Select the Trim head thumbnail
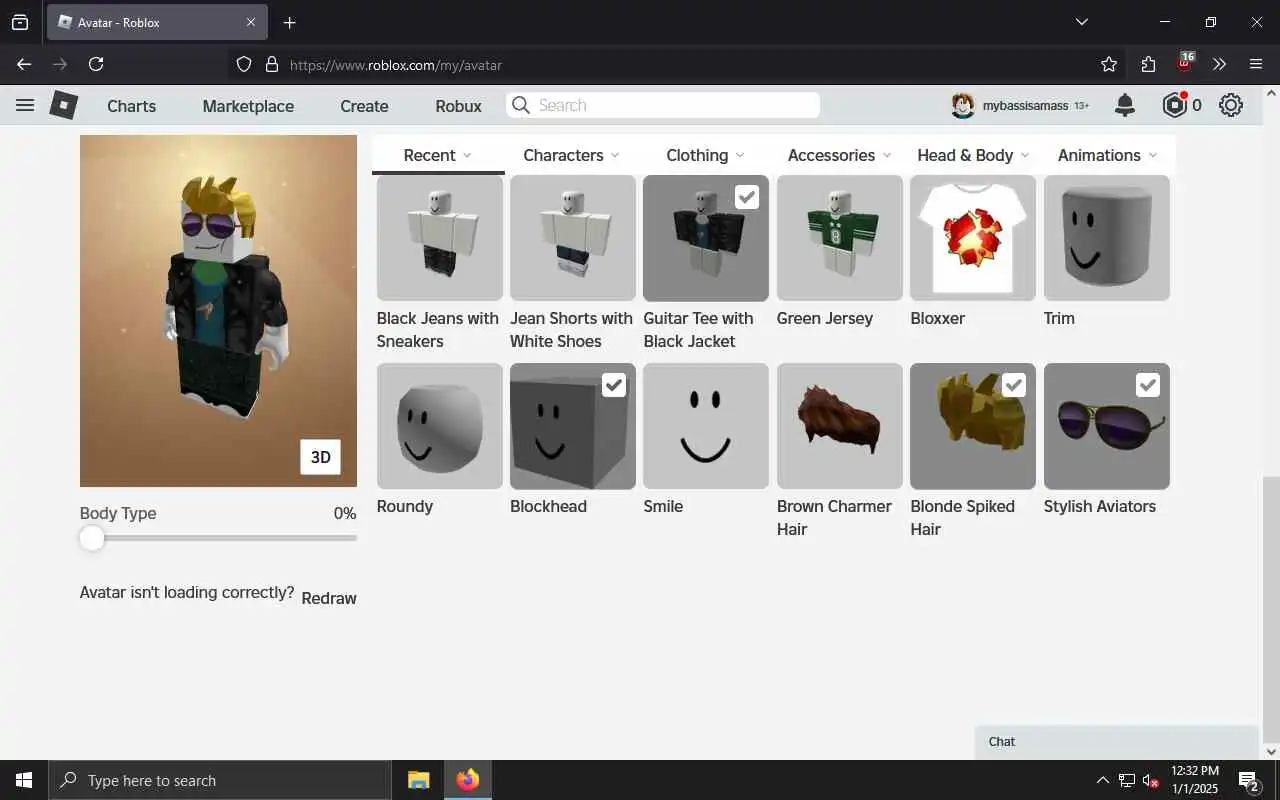 point(1107,238)
